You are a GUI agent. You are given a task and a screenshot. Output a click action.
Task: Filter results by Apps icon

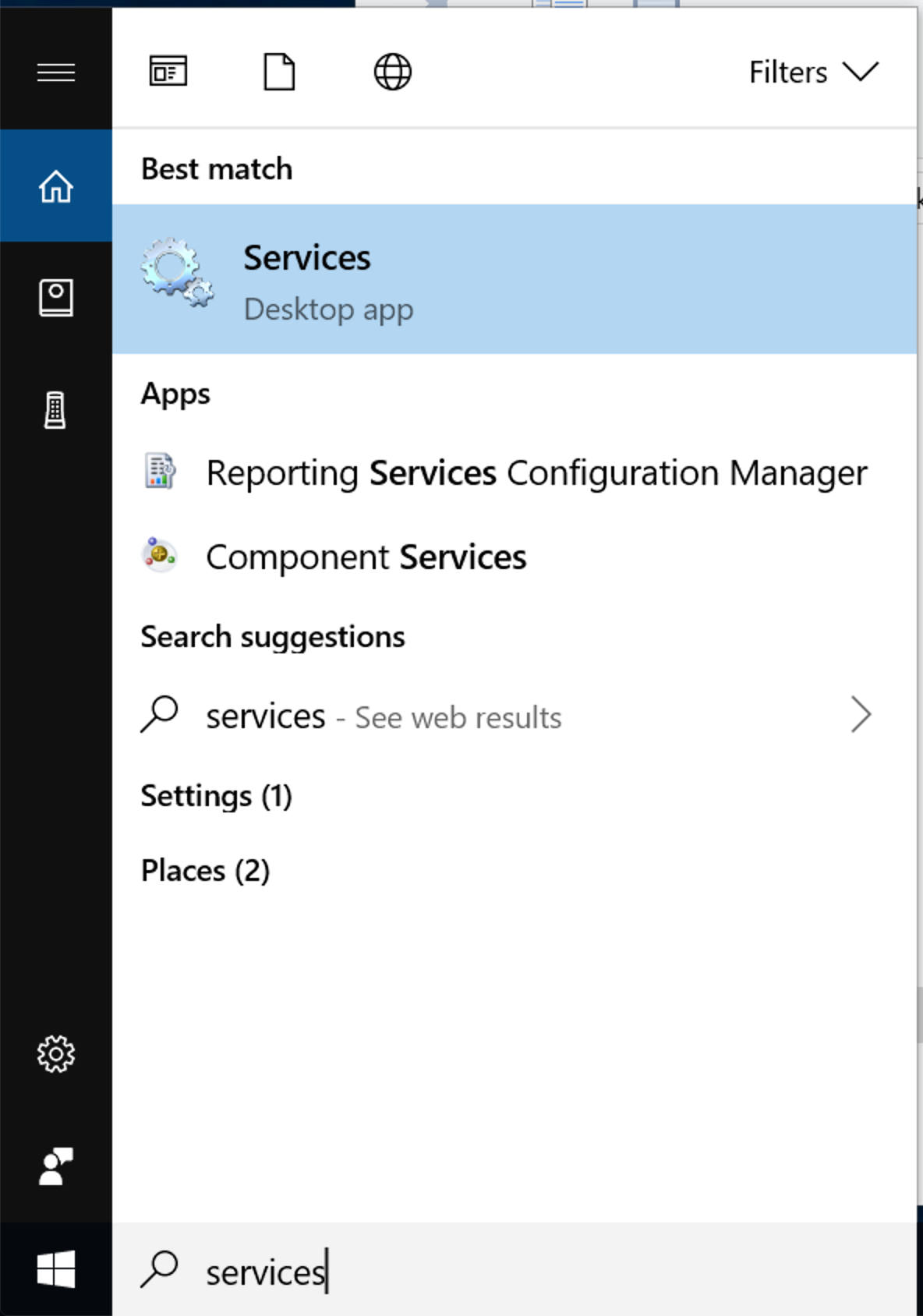point(168,73)
